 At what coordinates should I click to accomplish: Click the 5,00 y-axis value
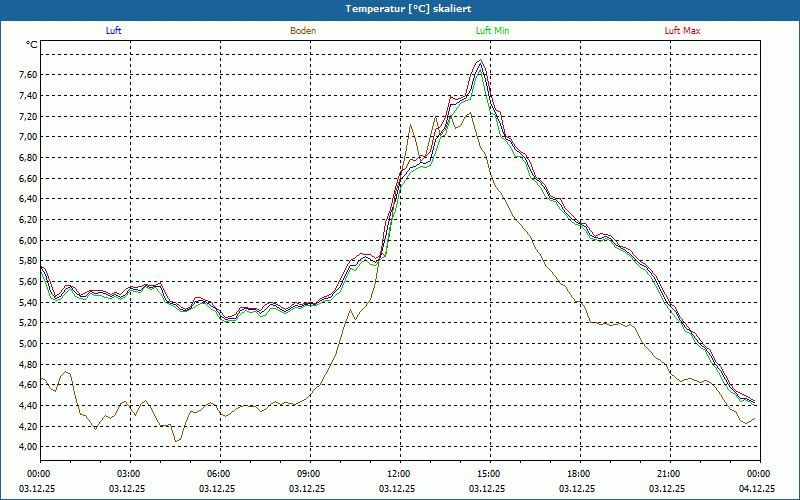pyautogui.click(x=27, y=343)
